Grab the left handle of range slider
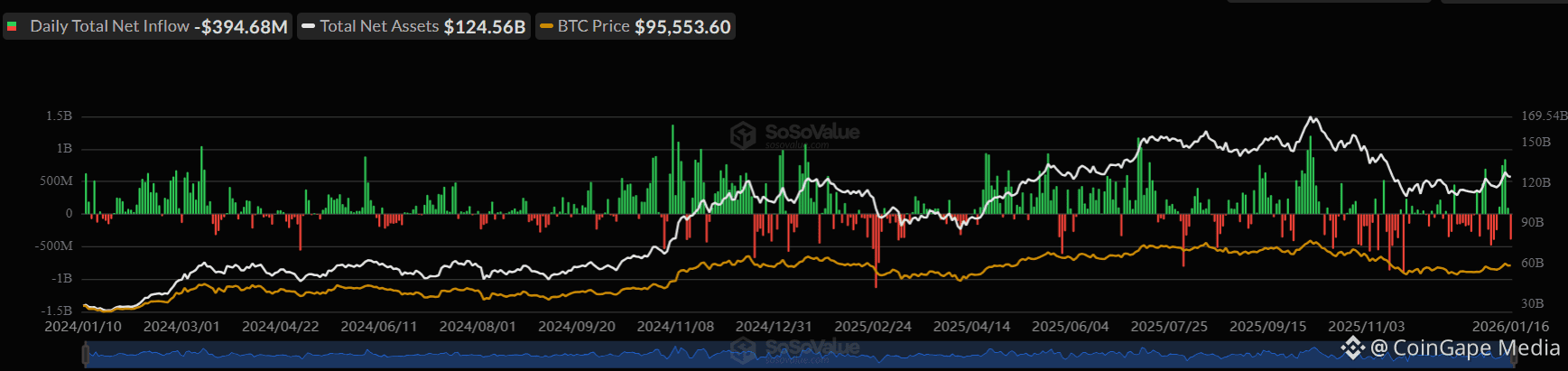The image size is (1568, 371). [x=86, y=357]
